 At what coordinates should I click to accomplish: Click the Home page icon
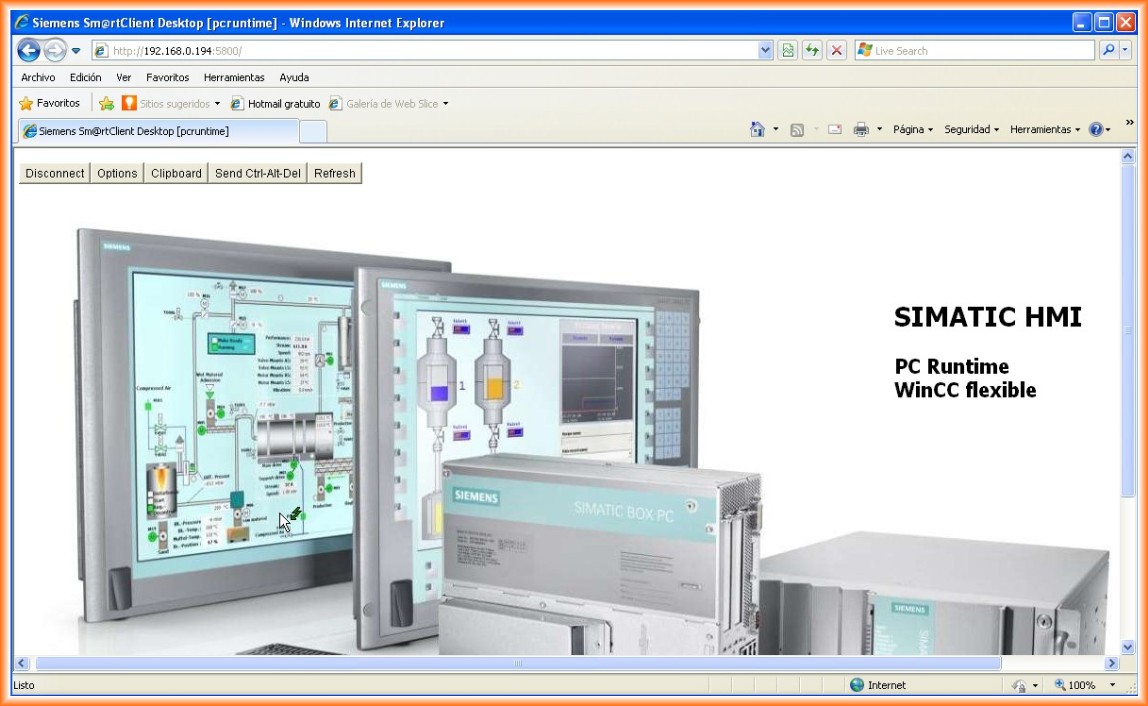(x=757, y=130)
